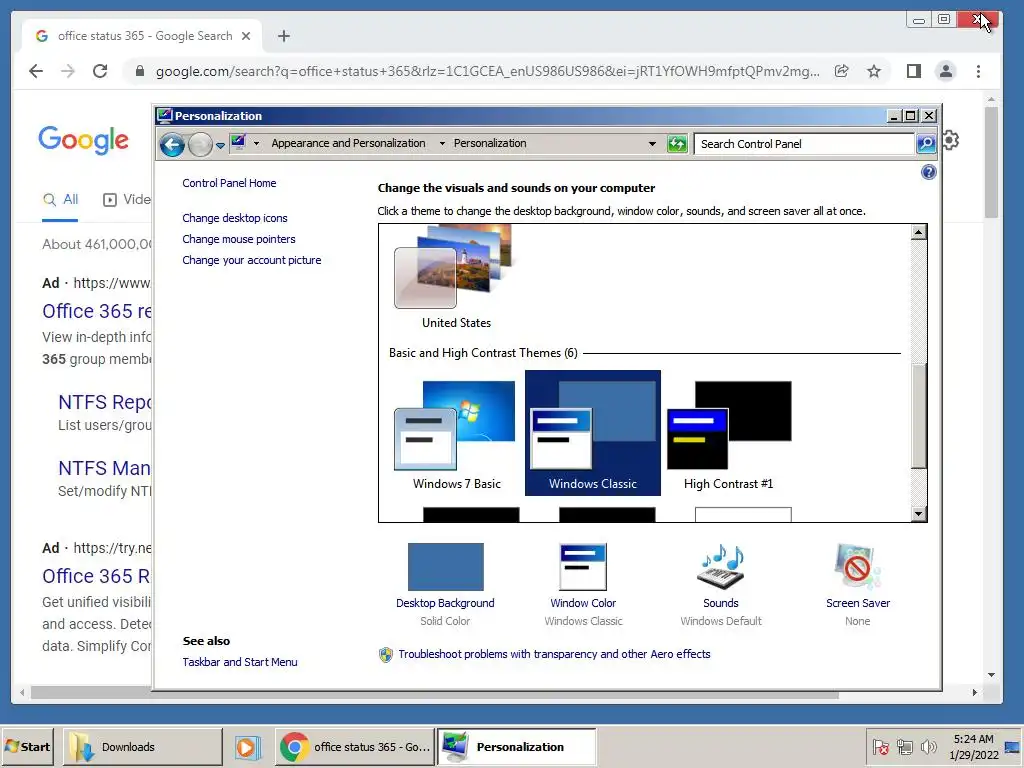The width and height of the screenshot is (1024, 768).
Task: Open Chrome profile avatar
Action: [x=946, y=71]
